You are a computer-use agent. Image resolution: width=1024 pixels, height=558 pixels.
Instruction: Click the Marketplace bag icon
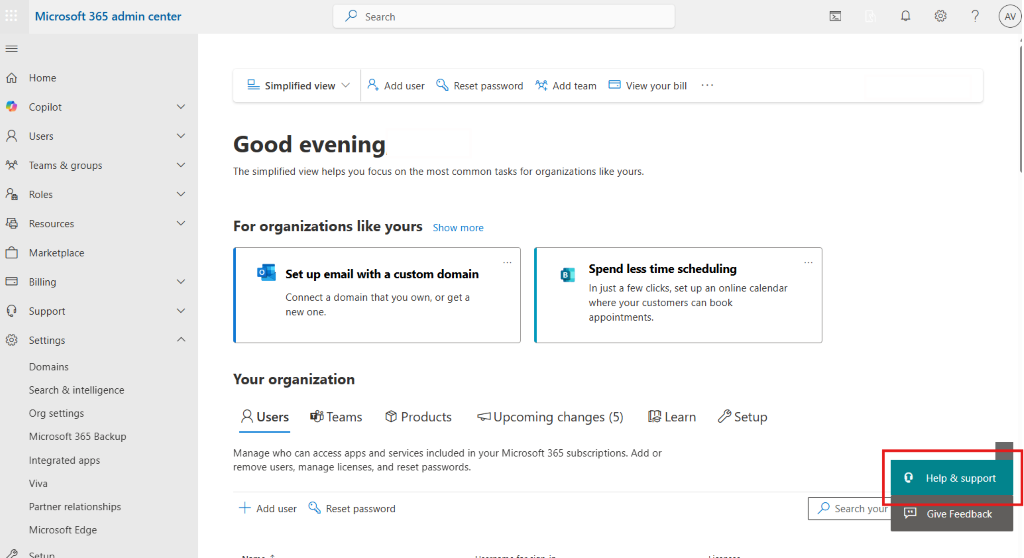12,252
